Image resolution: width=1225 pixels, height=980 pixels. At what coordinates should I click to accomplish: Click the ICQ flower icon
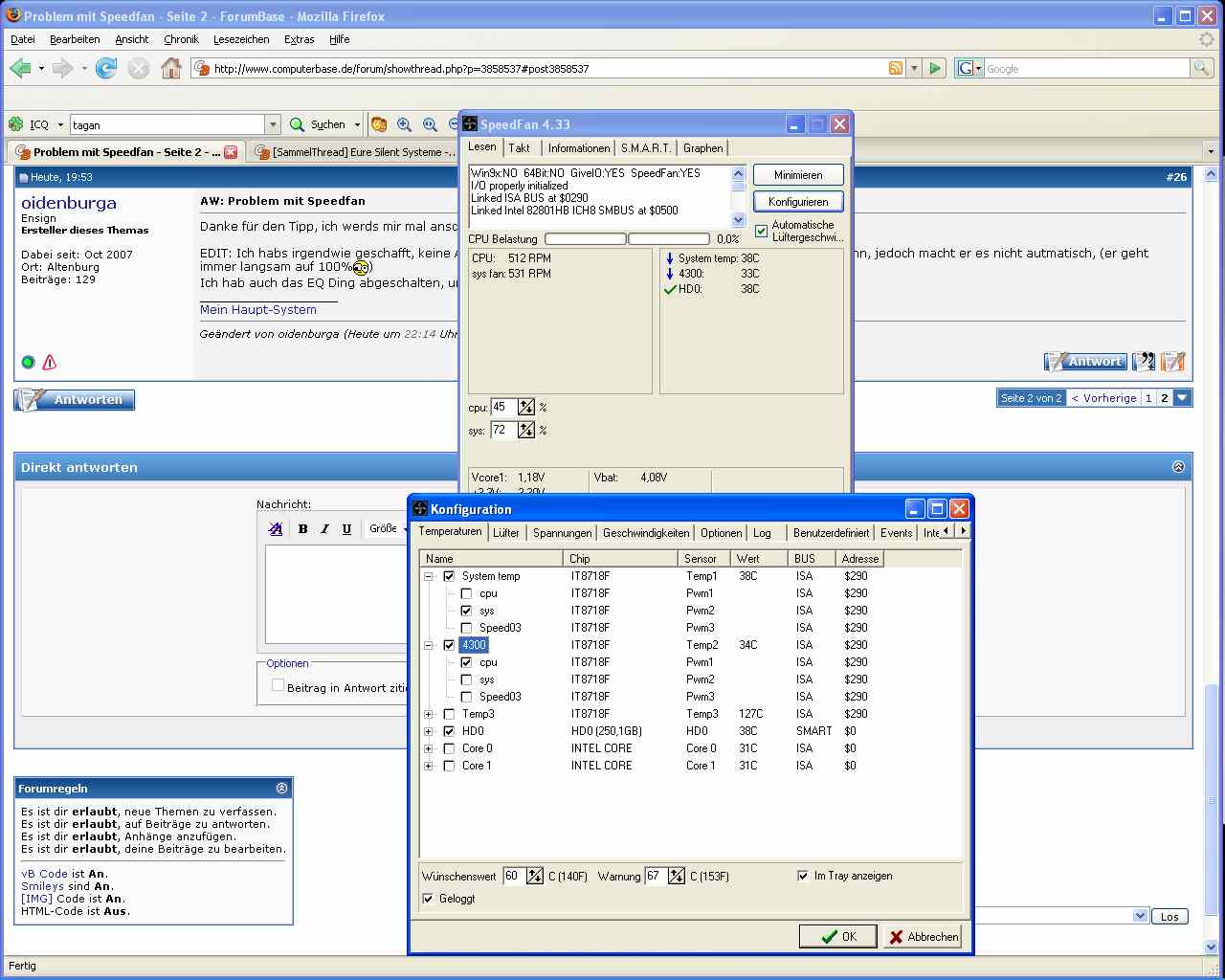16,124
